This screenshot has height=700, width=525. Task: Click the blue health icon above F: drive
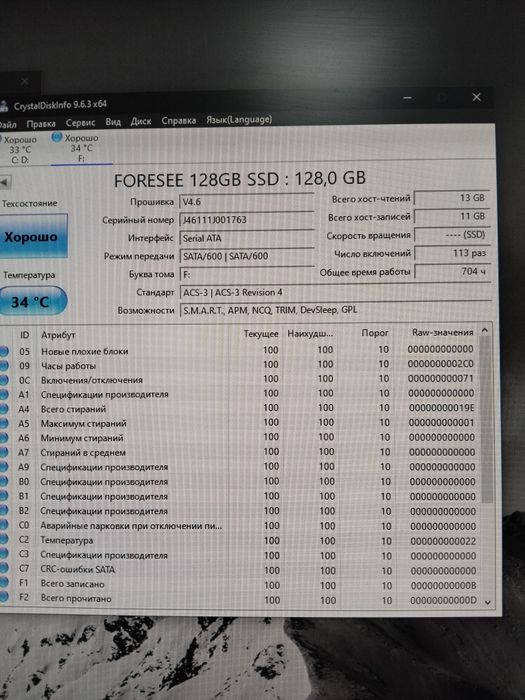click(x=57, y=137)
